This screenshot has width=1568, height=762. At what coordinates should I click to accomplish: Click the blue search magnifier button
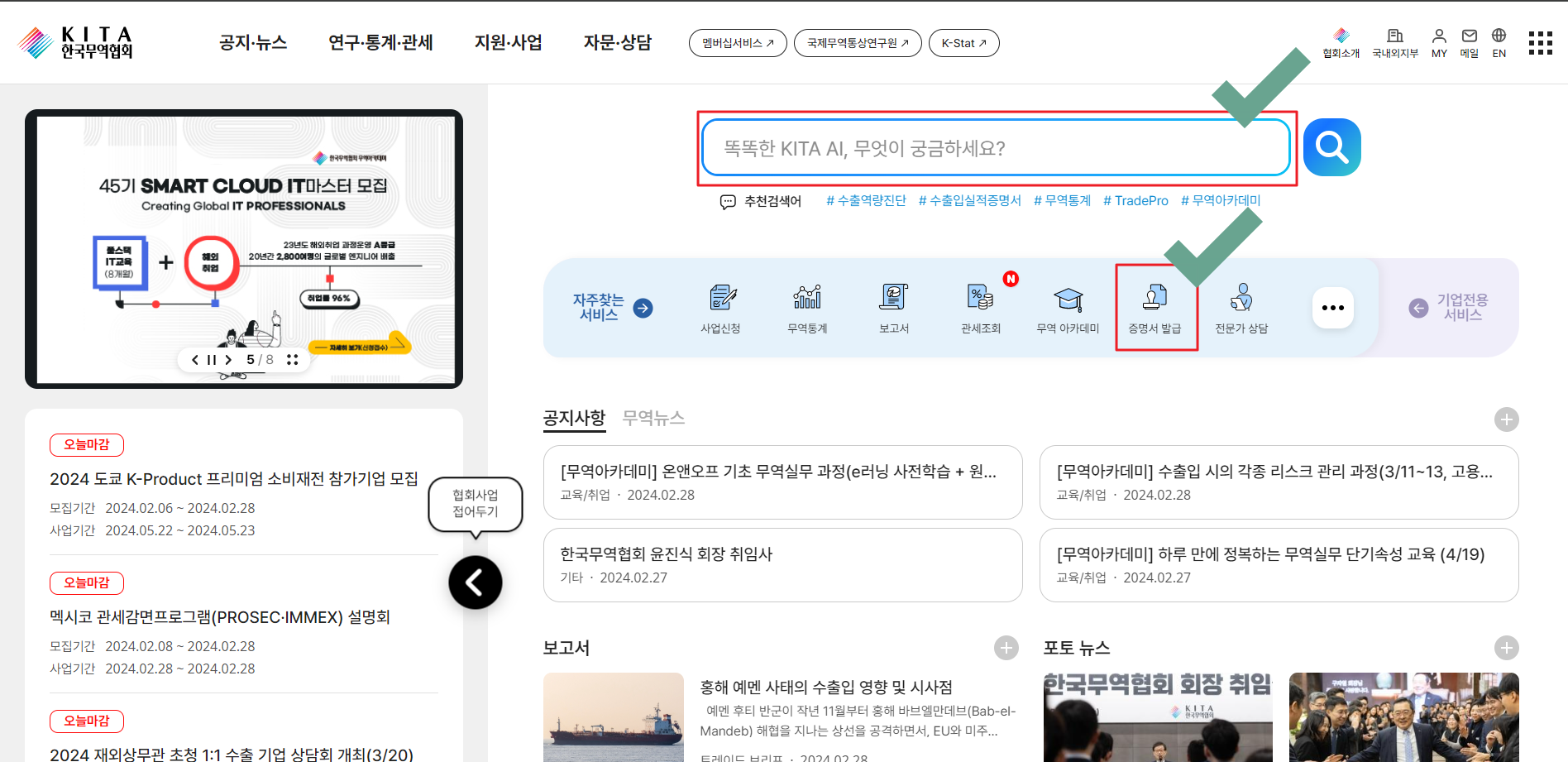[1331, 147]
